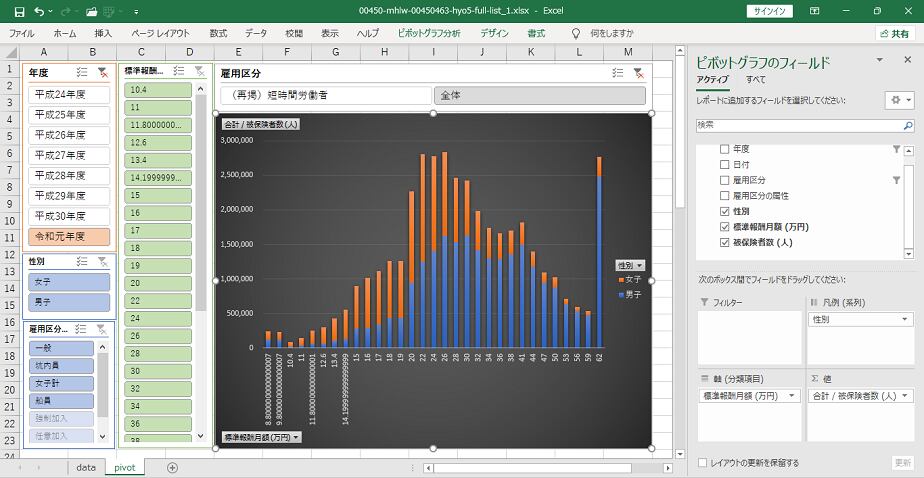Enable レイアウトの更新を保留する checkbox
The image size is (924, 478).
click(703, 463)
